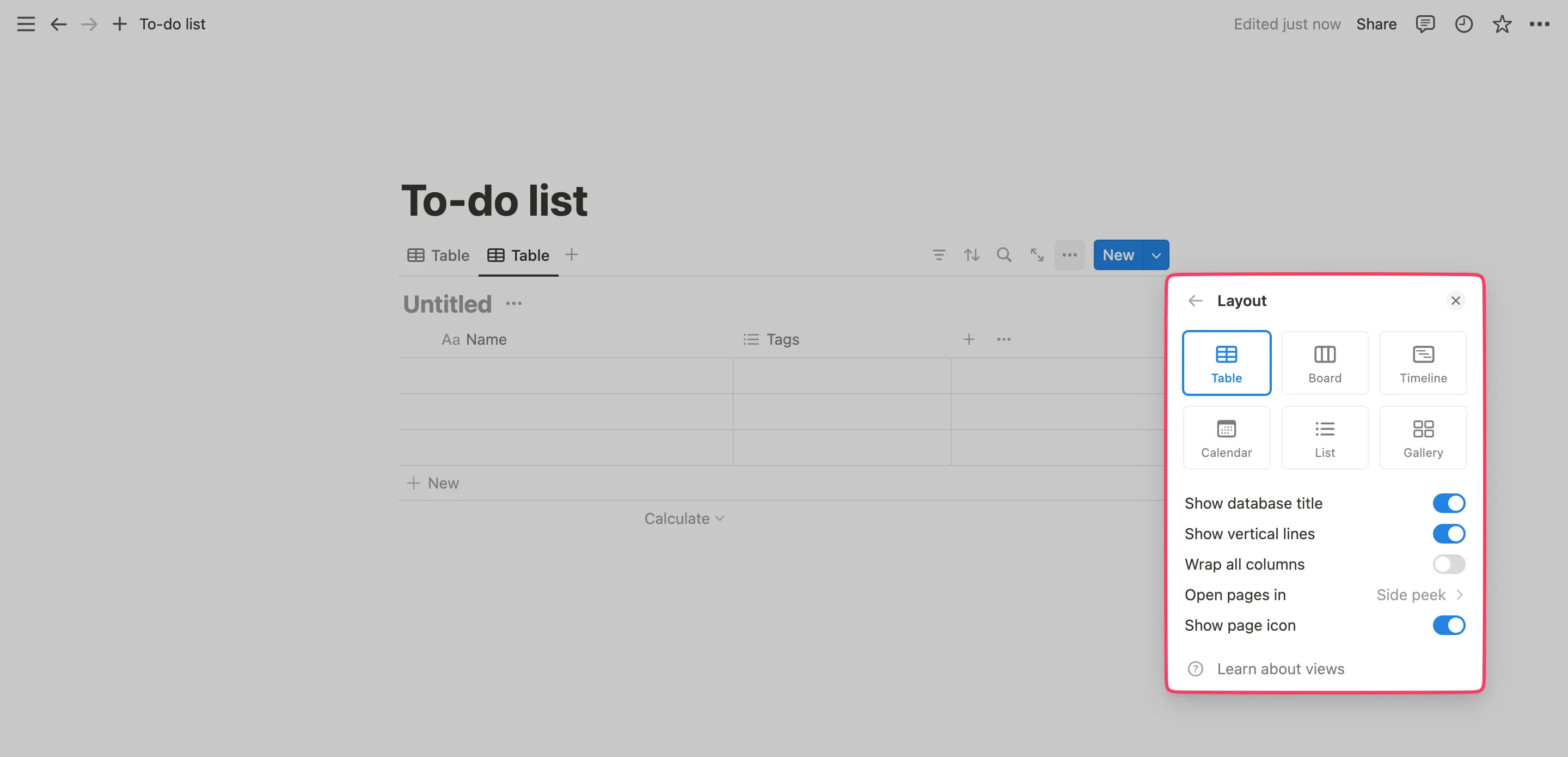1568x757 pixels.
Task: Toggle Show vertical lines switch
Action: click(1448, 534)
